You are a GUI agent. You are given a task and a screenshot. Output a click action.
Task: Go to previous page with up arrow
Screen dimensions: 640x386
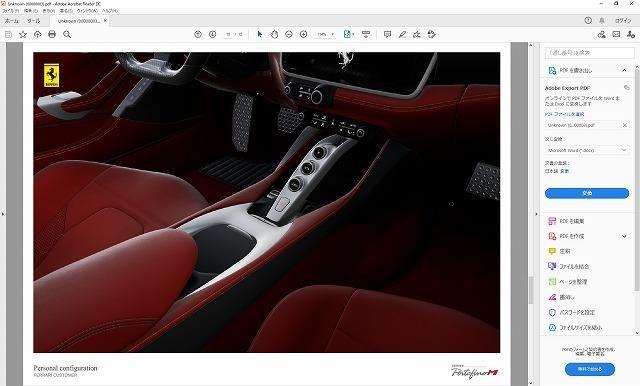point(198,35)
